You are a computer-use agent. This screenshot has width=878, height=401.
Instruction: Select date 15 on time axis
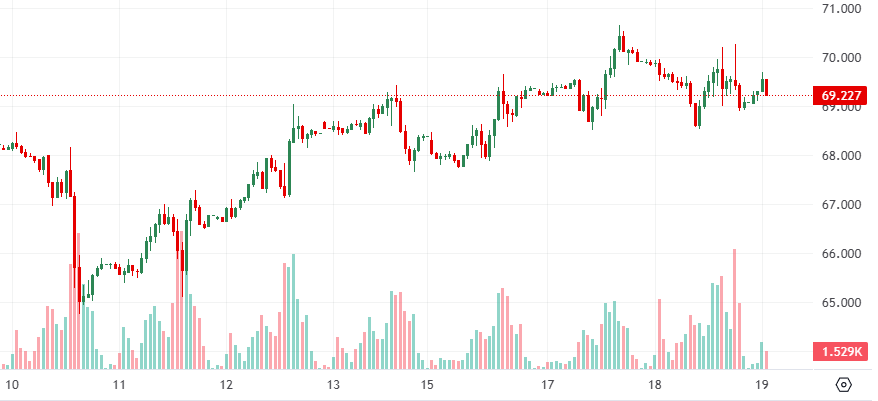[x=427, y=385]
